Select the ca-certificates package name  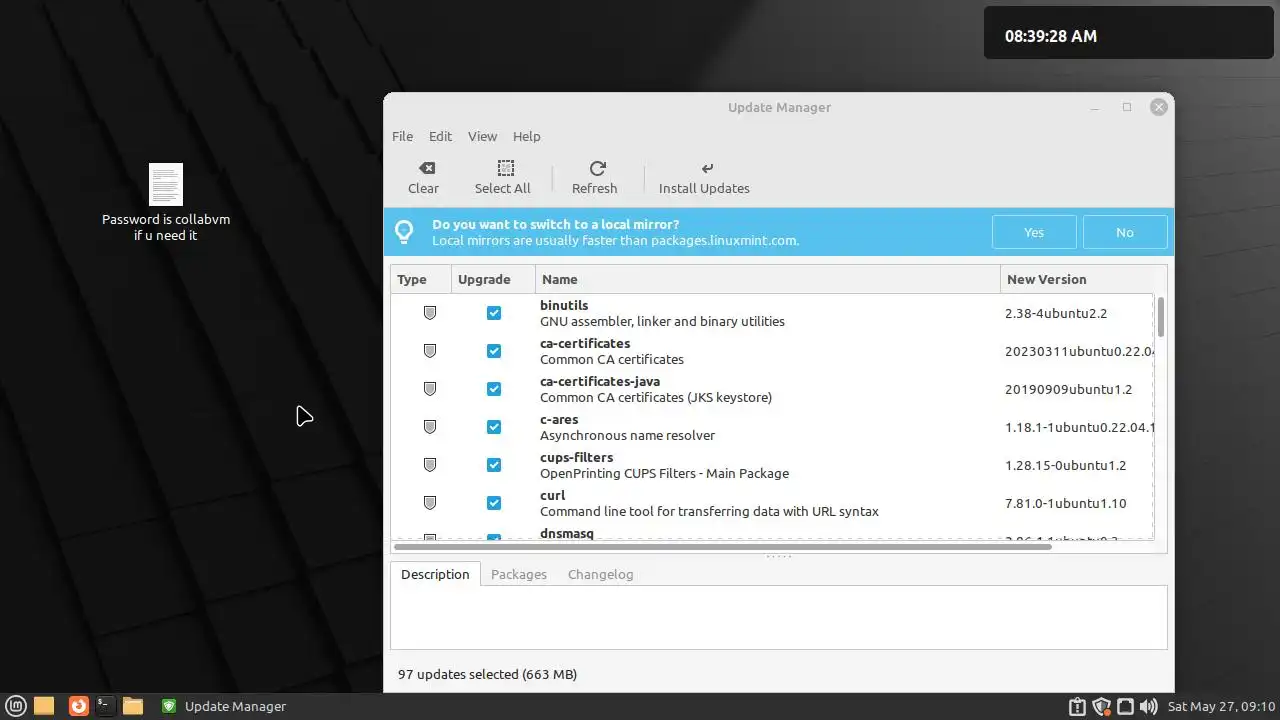click(x=585, y=343)
